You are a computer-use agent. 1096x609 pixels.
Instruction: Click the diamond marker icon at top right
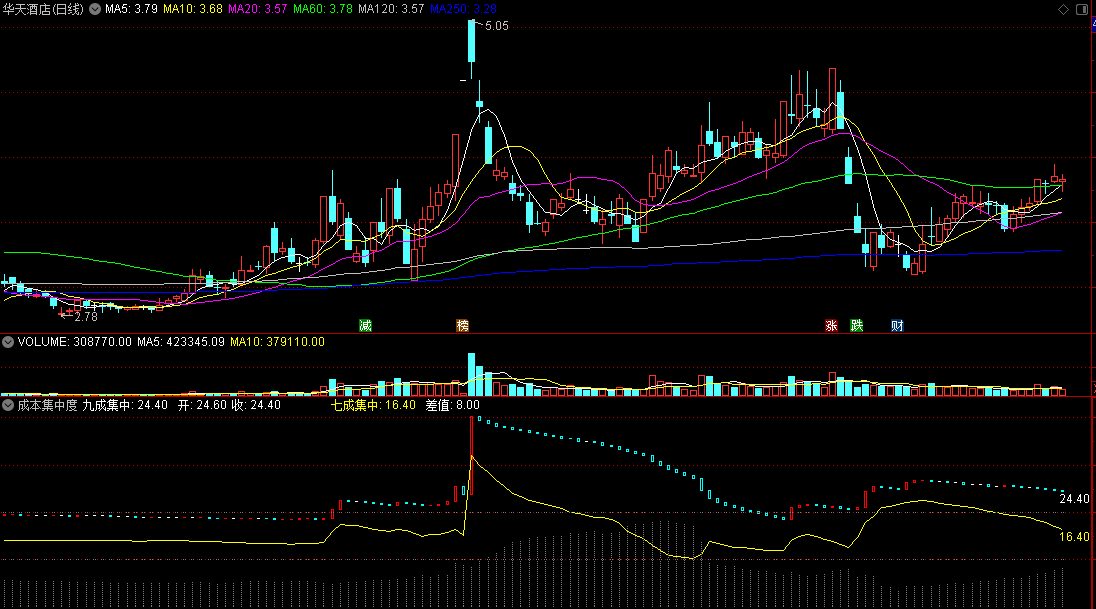[1063, 9]
